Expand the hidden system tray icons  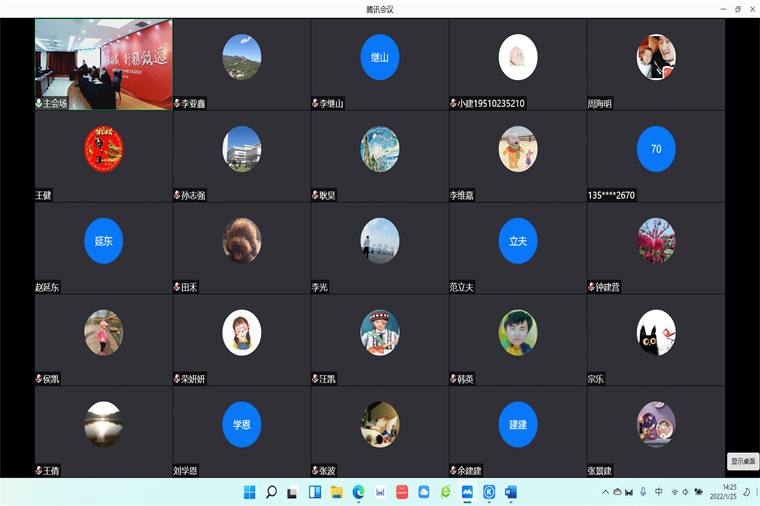point(605,492)
